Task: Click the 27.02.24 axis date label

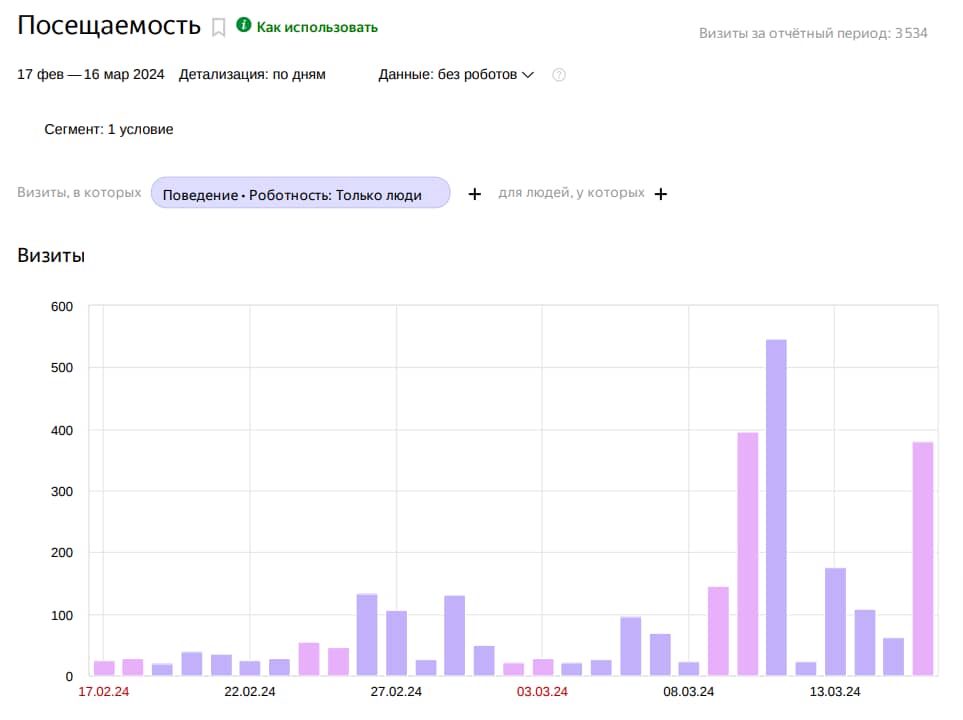Action: [396, 692]
